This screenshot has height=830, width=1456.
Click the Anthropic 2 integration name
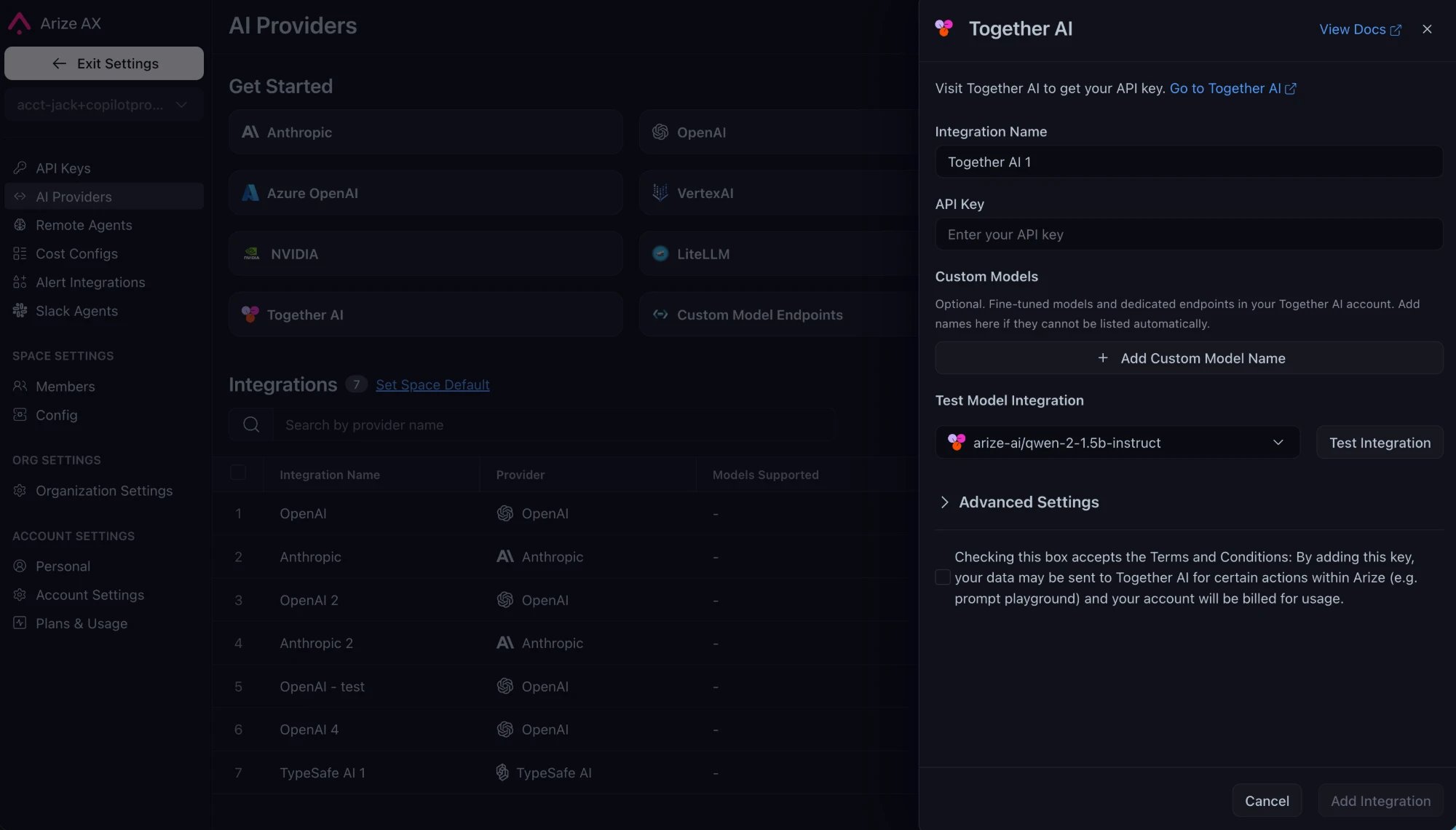pyautogui.click(x=316, y=643)
